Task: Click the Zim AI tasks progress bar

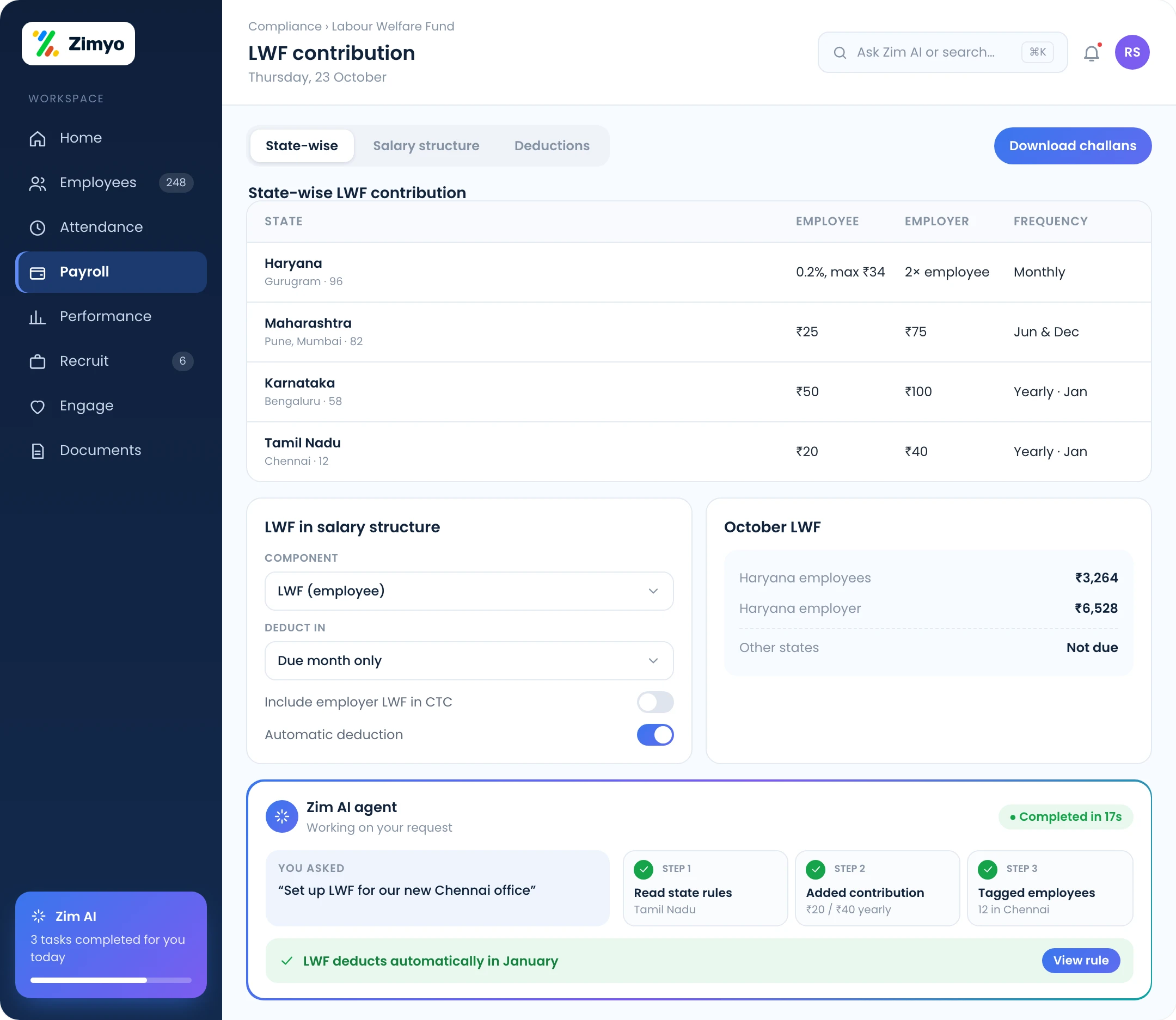Action: tap(111, 980)
